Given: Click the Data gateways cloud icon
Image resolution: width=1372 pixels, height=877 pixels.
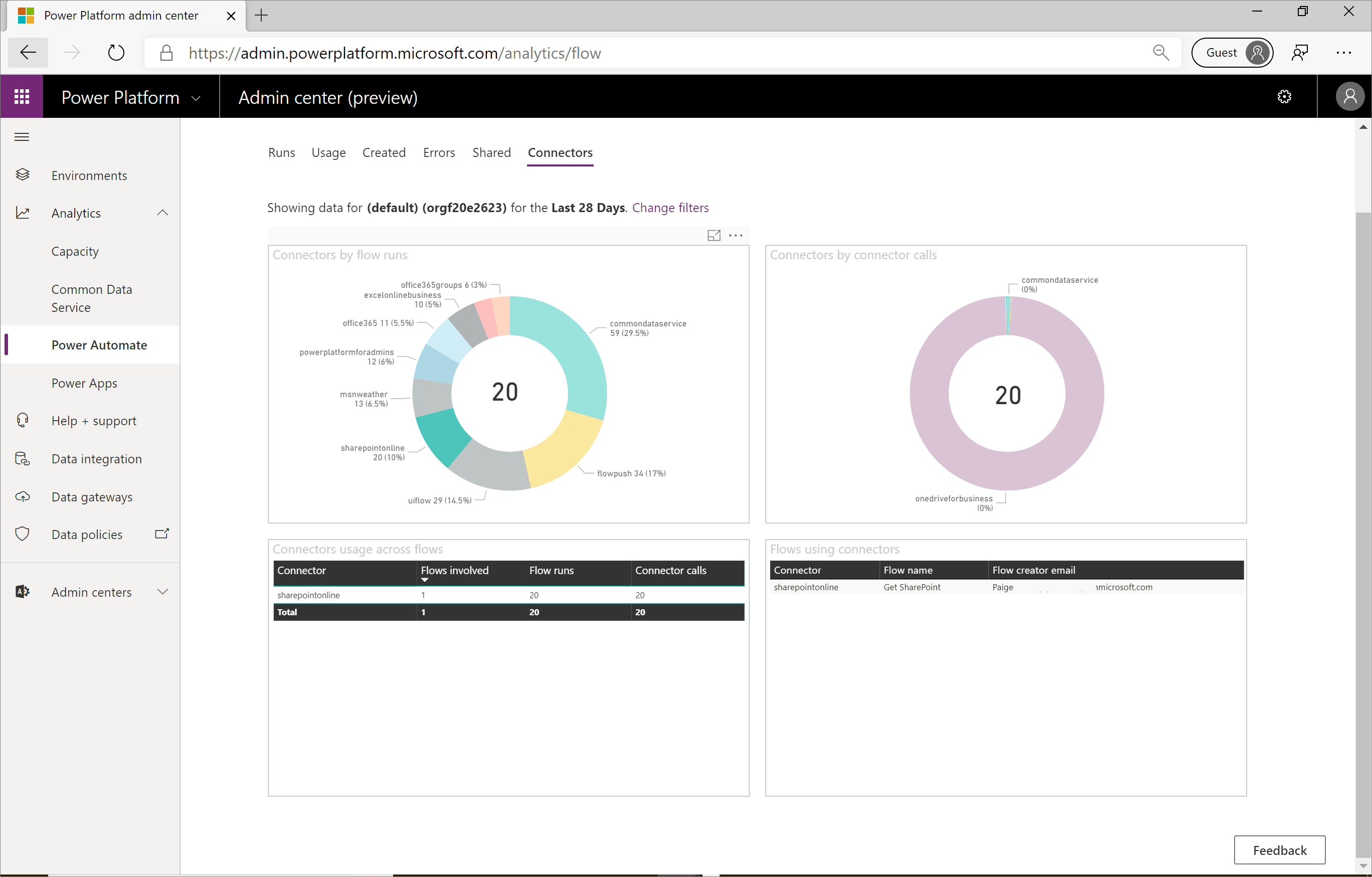Looking at the screenshot, I should (x=22, y=496).
